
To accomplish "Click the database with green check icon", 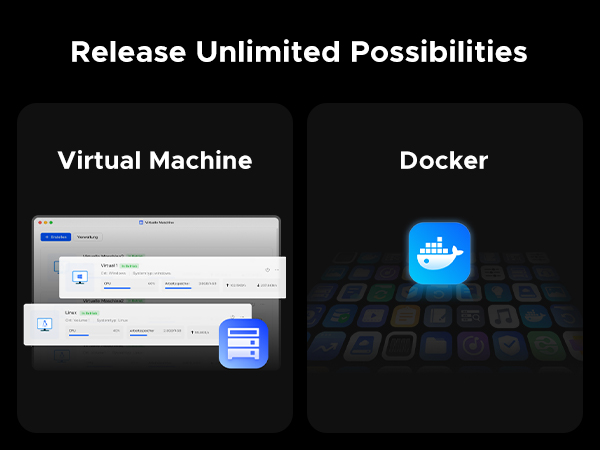I will click(340, 316).
